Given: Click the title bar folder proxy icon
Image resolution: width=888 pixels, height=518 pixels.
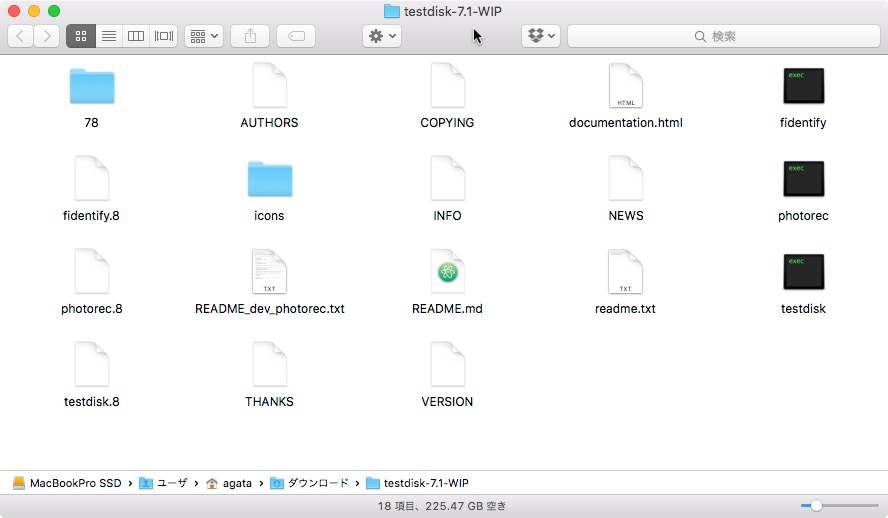Looking at the screenshot, I should (x=391, y=11).
